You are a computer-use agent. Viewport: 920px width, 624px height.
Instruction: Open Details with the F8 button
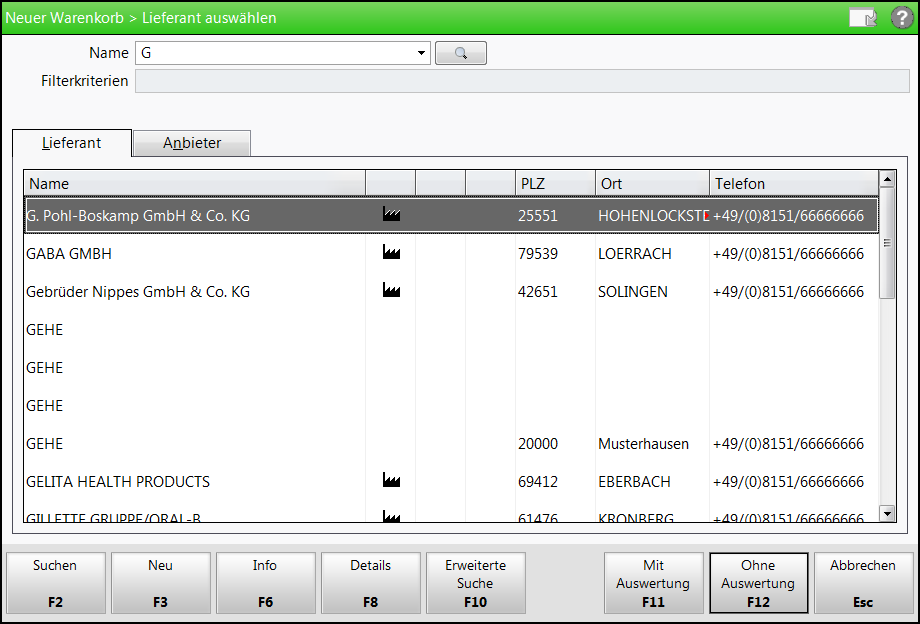[x=370, y=583]
